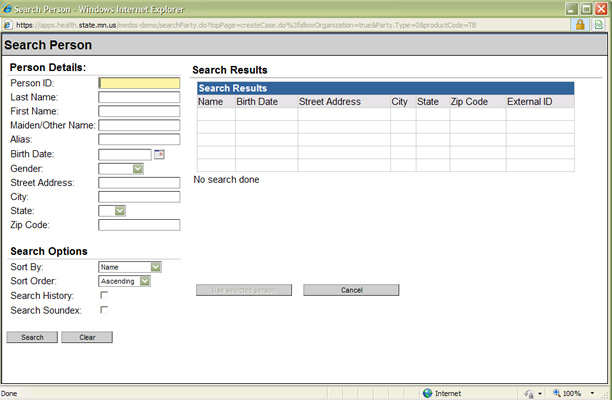Click the Internet Explorer logo in title bar
The image size is (612, 400).
[x=7, y=9]
